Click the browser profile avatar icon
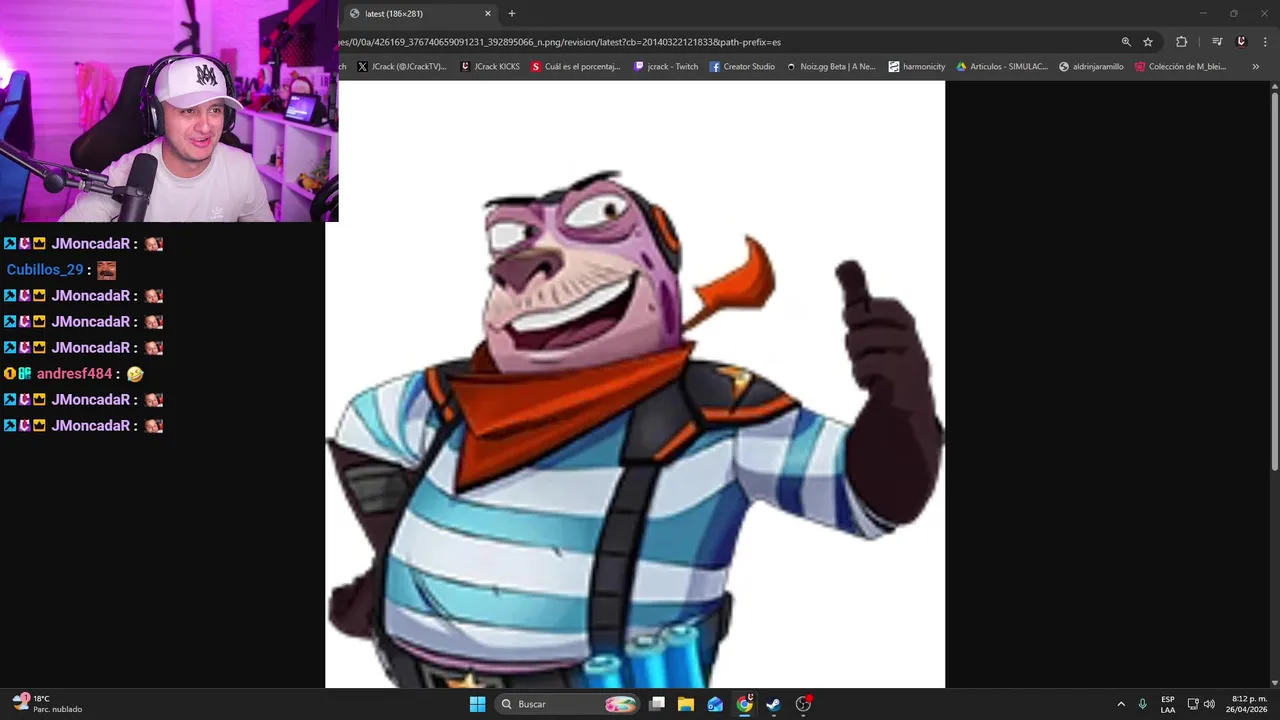 tap(1241, 42)
